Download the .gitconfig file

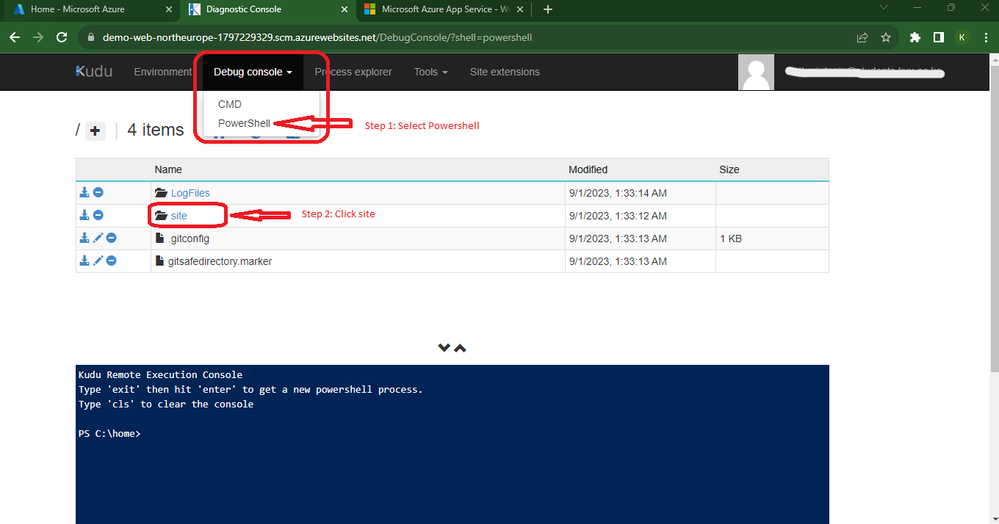tap(84, 238)
